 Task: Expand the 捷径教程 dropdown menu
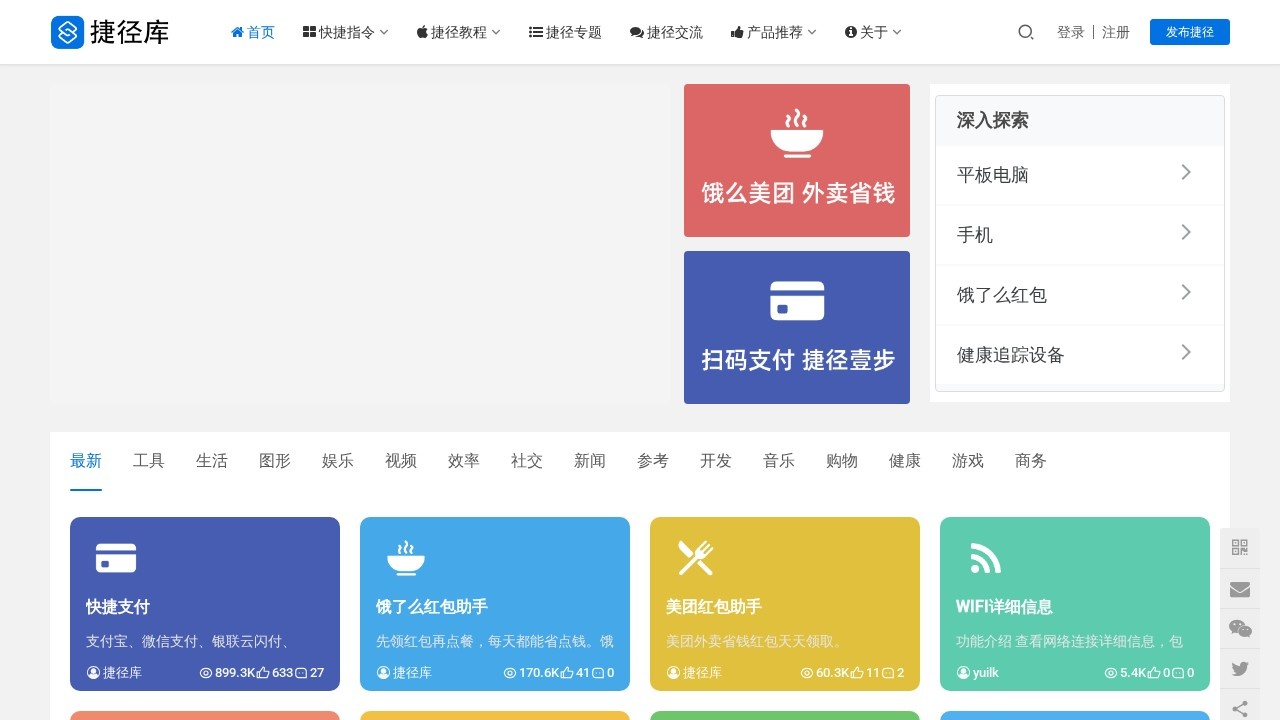[458, 32]
